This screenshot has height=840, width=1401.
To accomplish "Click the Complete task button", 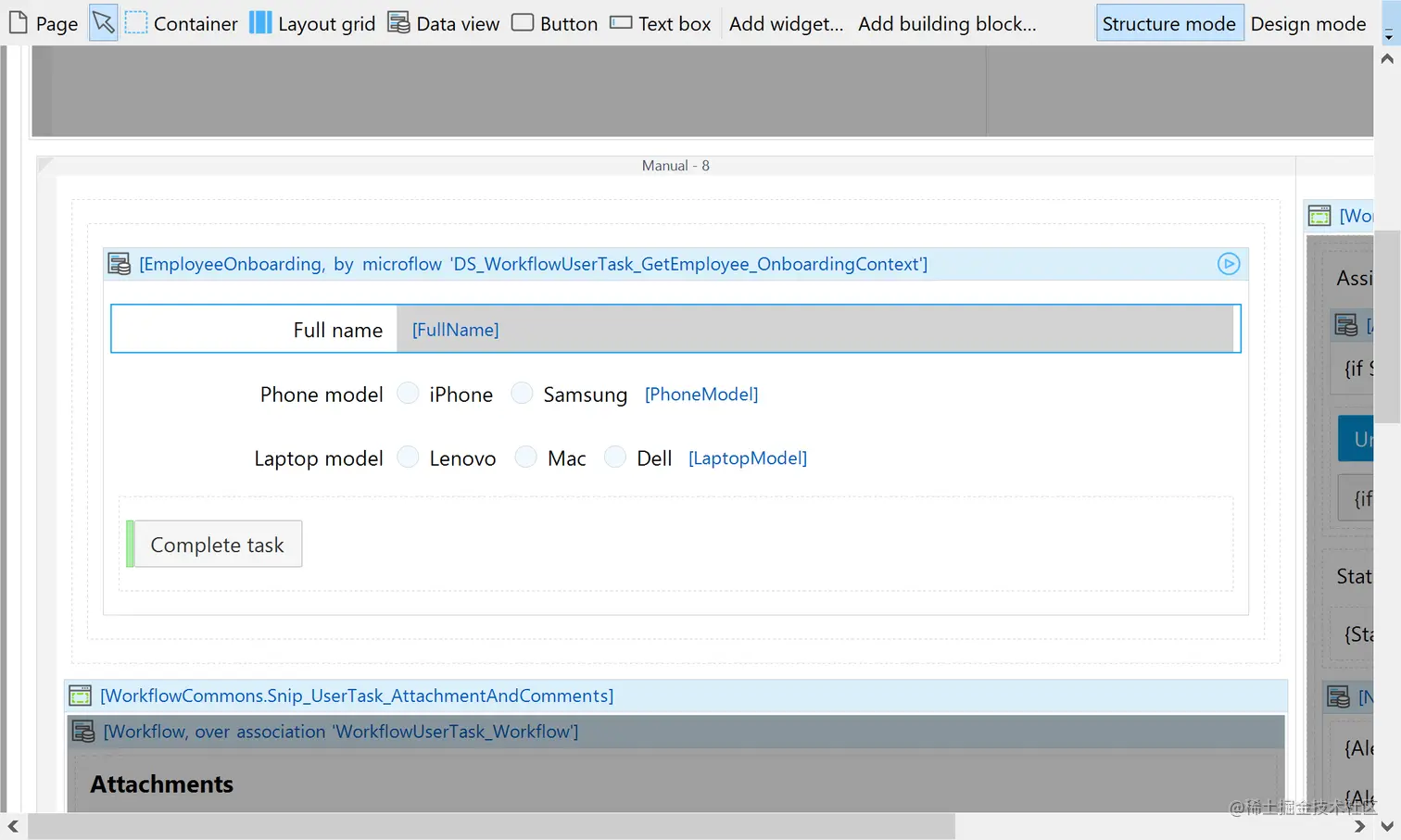I will pos(218,545).
